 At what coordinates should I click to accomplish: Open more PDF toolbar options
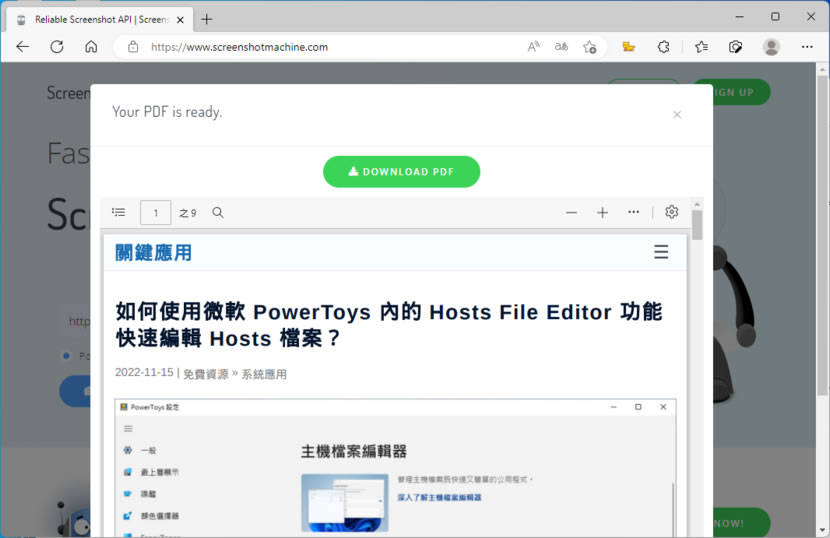(x=634, y=212)
